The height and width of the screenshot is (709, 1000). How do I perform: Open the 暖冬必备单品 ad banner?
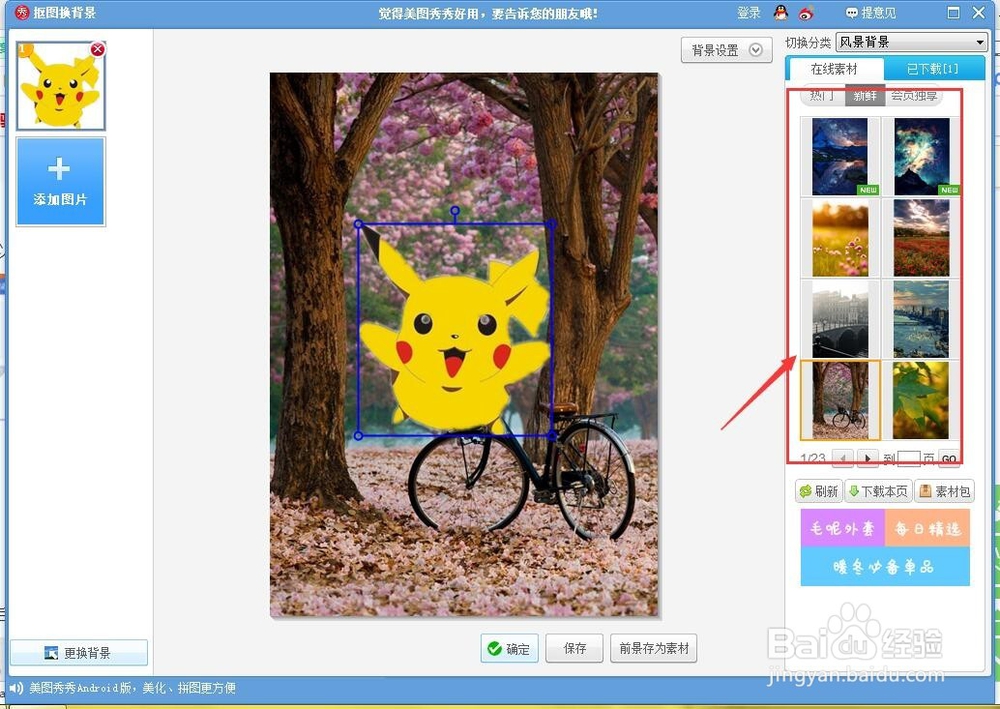(x=885, y=566)
